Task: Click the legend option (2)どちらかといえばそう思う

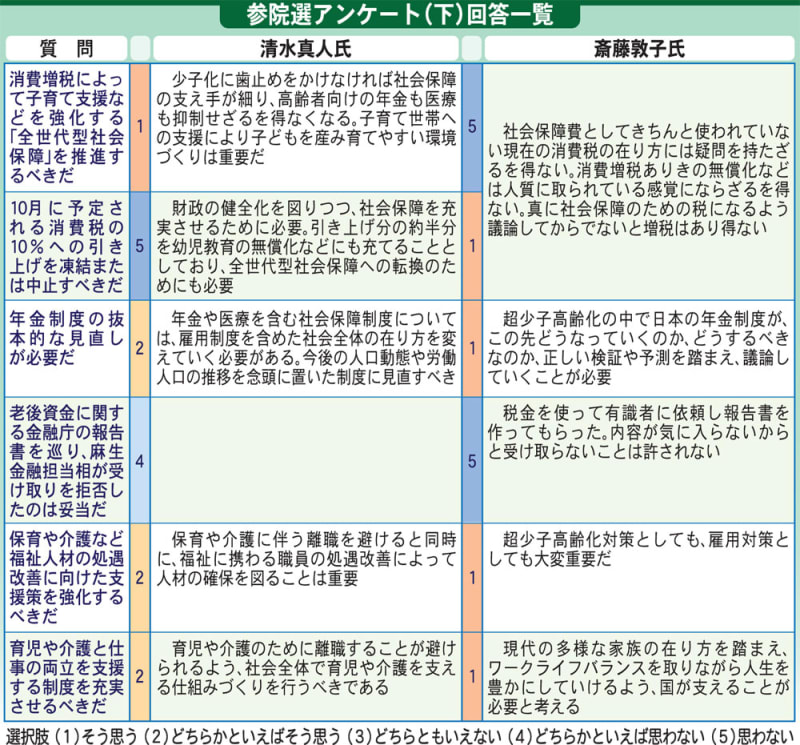Action: tap(243, 735)
